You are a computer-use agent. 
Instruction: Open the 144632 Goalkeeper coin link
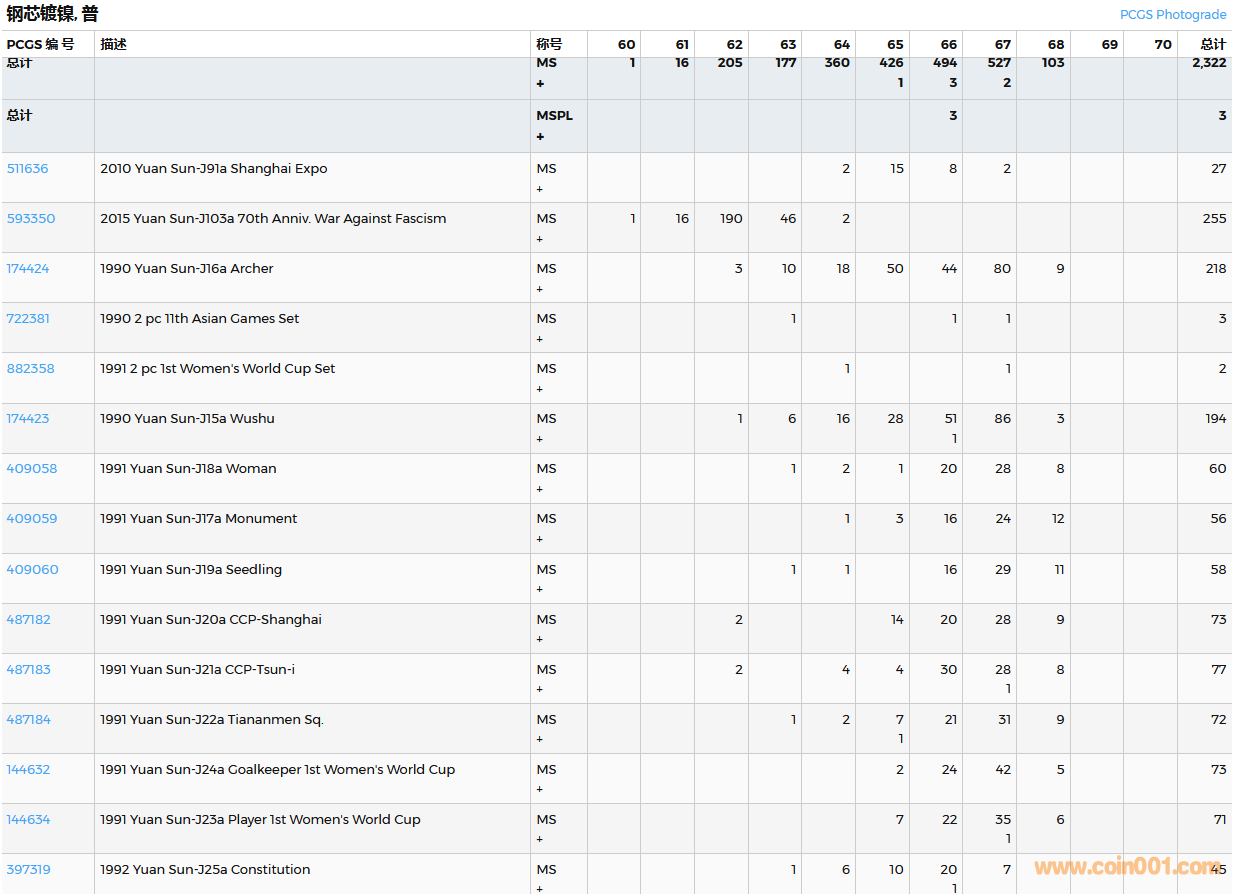click(x=28, y=770)
